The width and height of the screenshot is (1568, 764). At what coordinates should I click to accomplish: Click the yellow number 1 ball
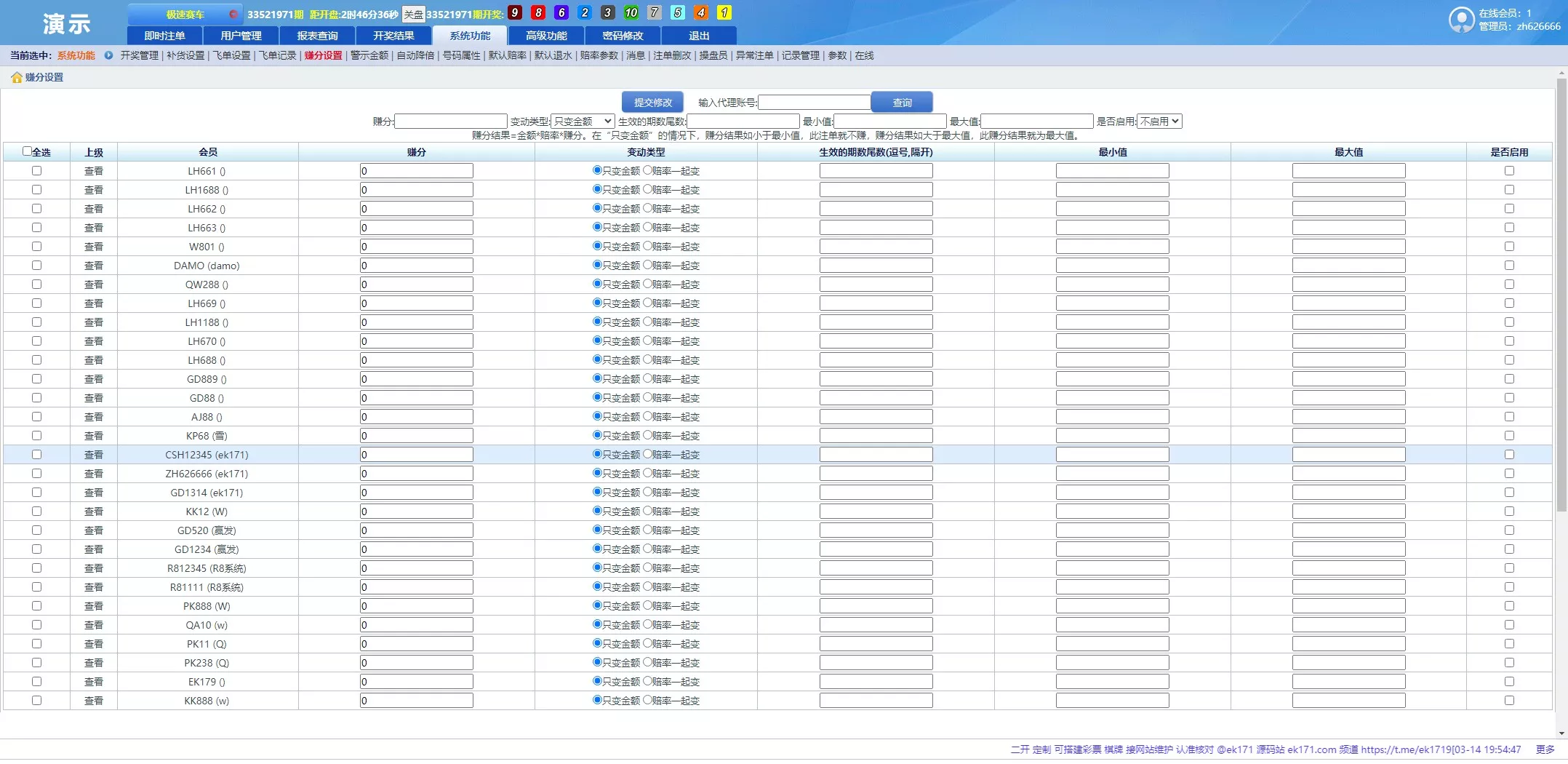click(x=724, y=13)
